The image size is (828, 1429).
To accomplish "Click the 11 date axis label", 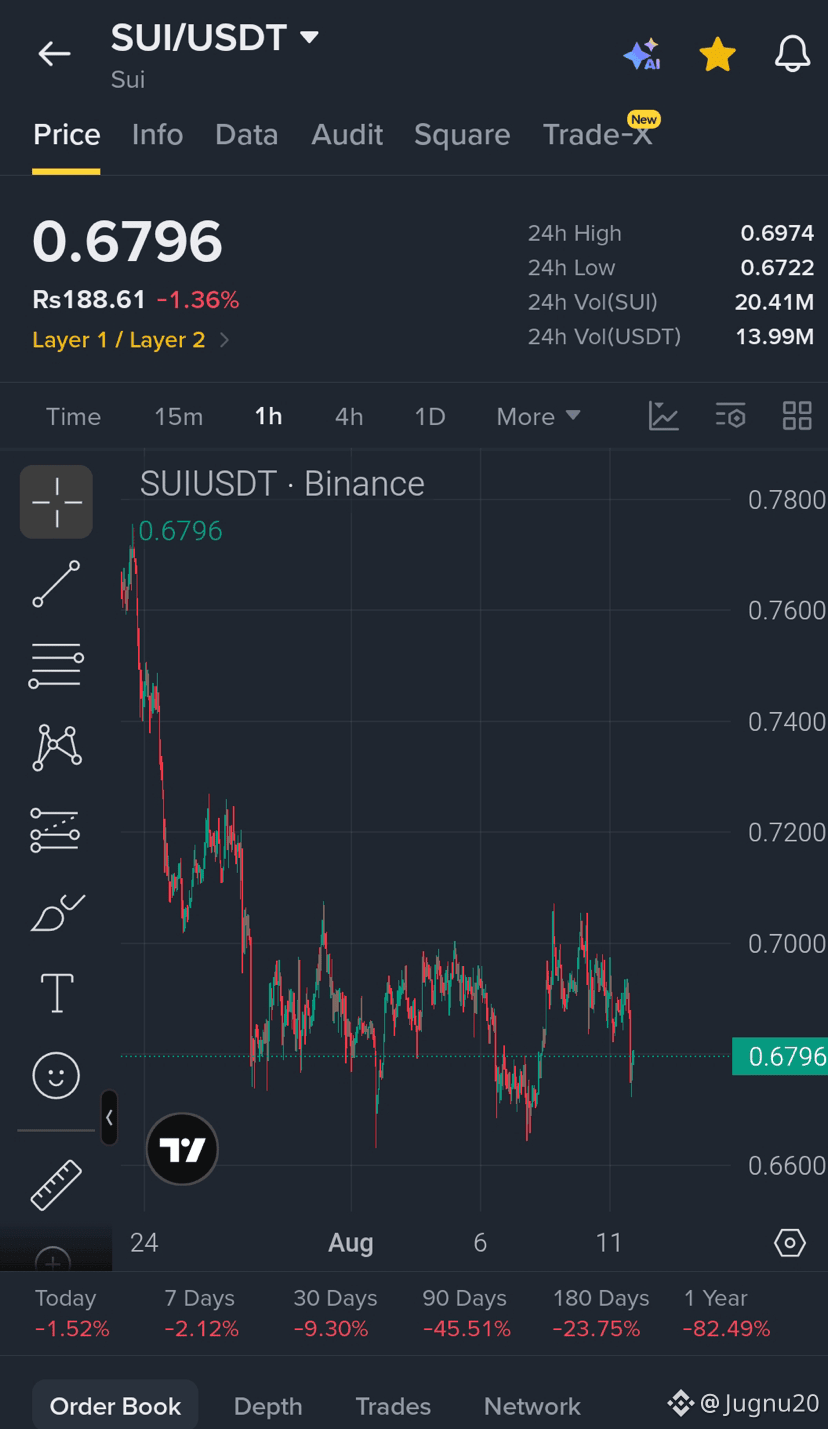I will [x=609, y=1243].
